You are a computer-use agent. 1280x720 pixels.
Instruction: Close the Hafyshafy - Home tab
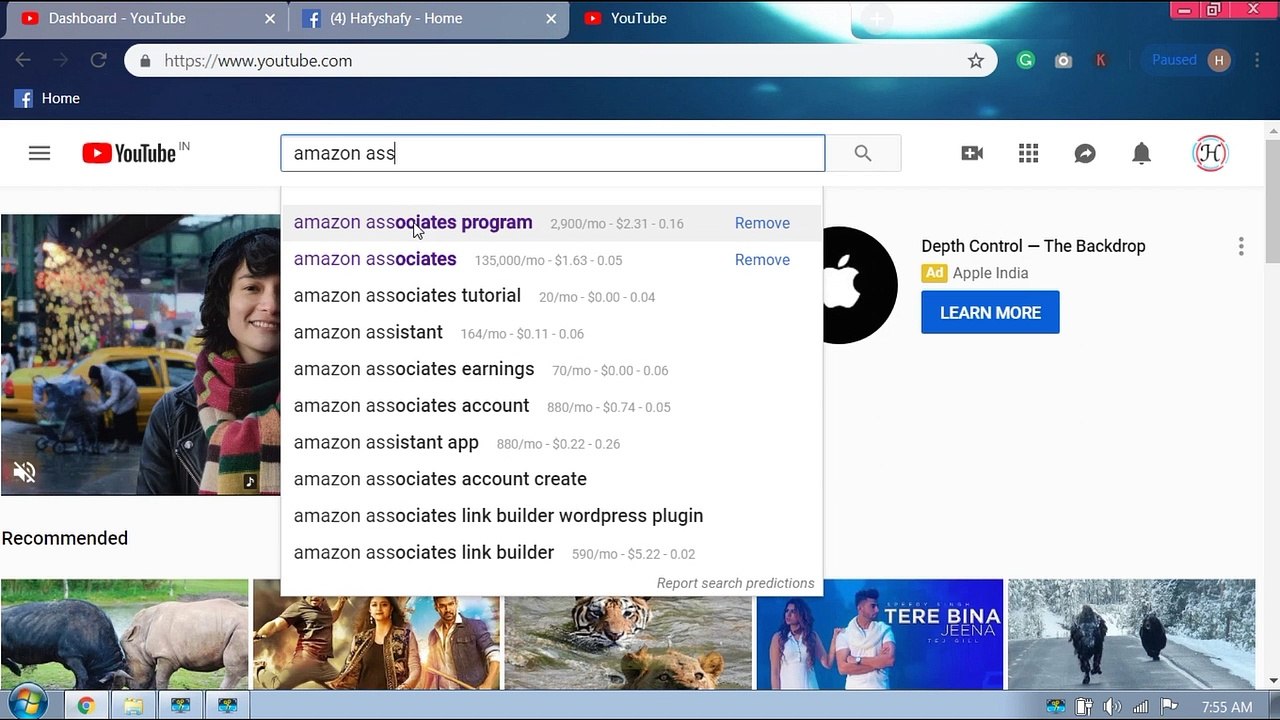pos(551,18)
